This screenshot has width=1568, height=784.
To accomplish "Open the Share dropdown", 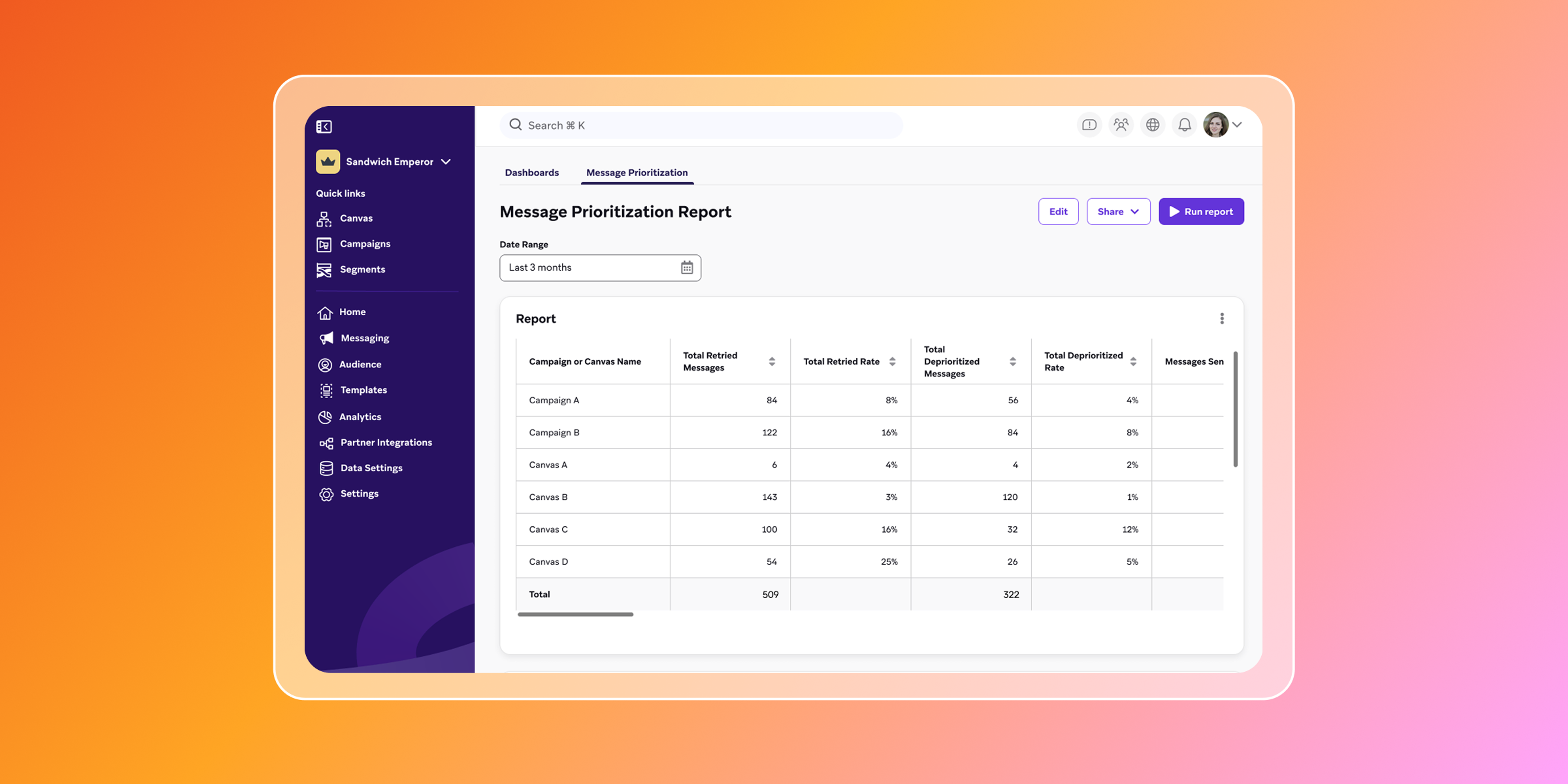I will pyautogui.click(x=1118, y=211).
